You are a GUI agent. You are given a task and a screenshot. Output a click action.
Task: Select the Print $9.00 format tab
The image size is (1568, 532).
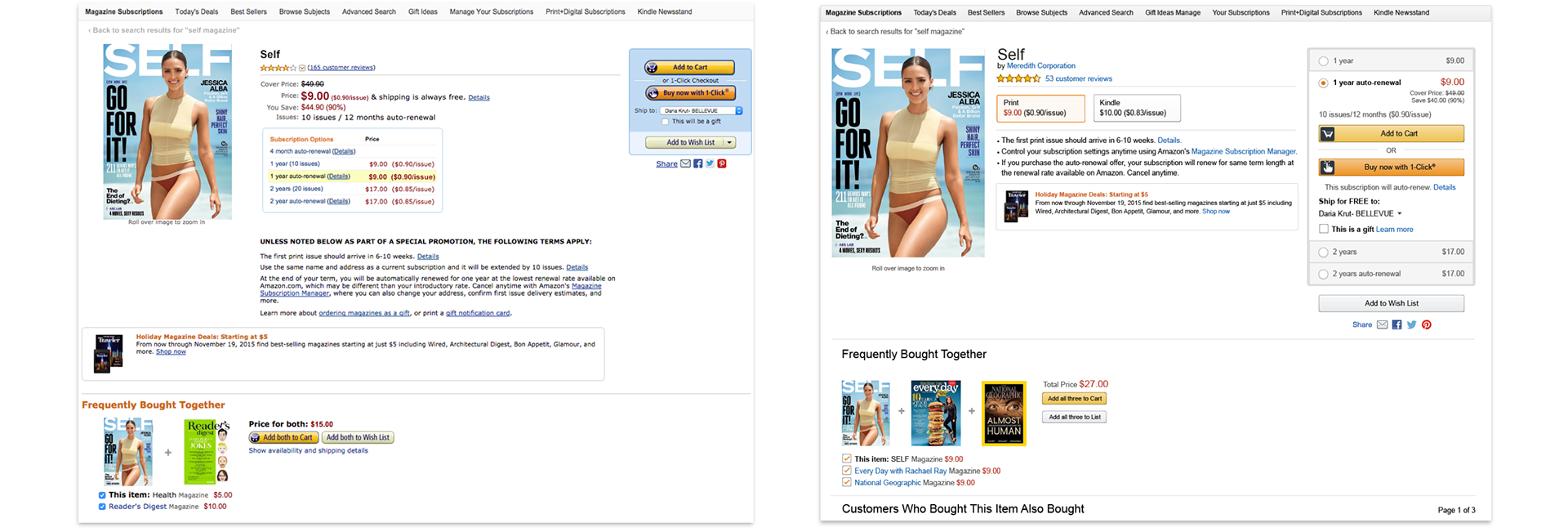coord(1040,108)
